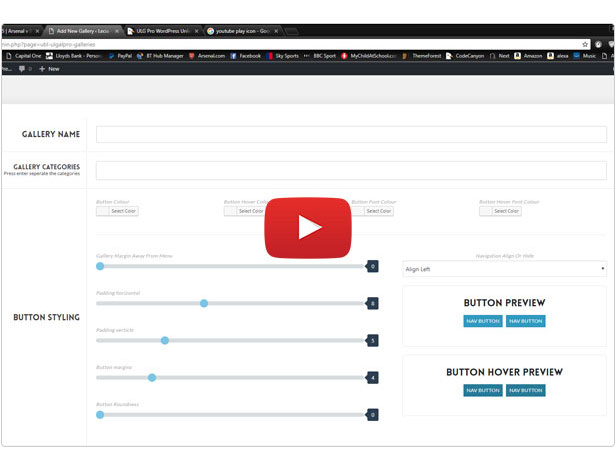The height and width of the screenshot is (449, 616).
Task: Switch to the Arsenal tab
Action: (x=18, y=31)
